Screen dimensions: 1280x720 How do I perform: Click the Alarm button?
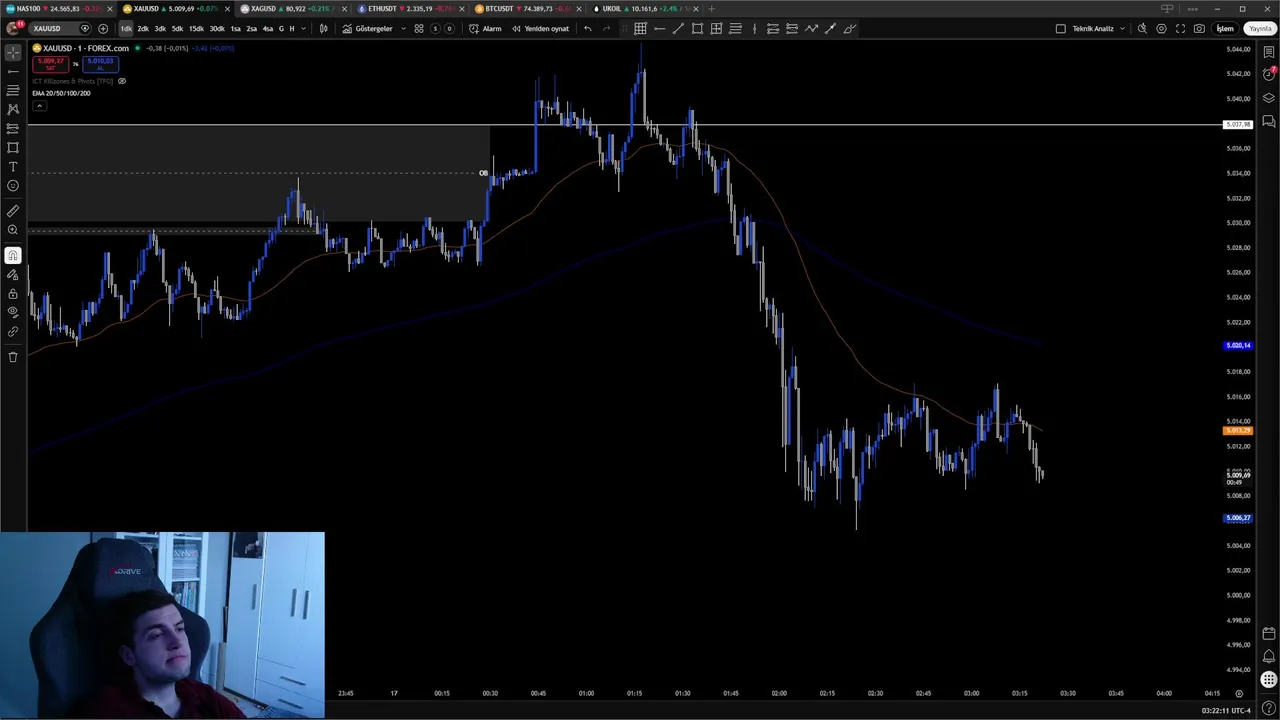coord(485,28)
